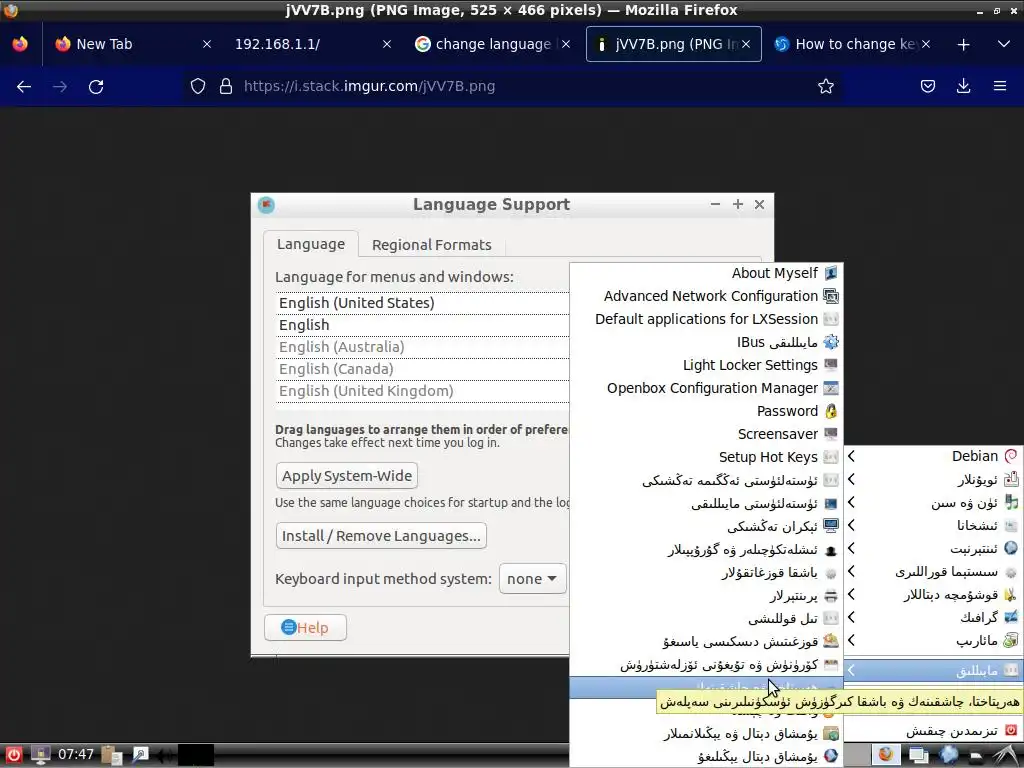Image resolution: width=1024 pixels, height=768 pixels.
Task: Click the Help button
Action: pyautogui.click(x=305, y=628)
